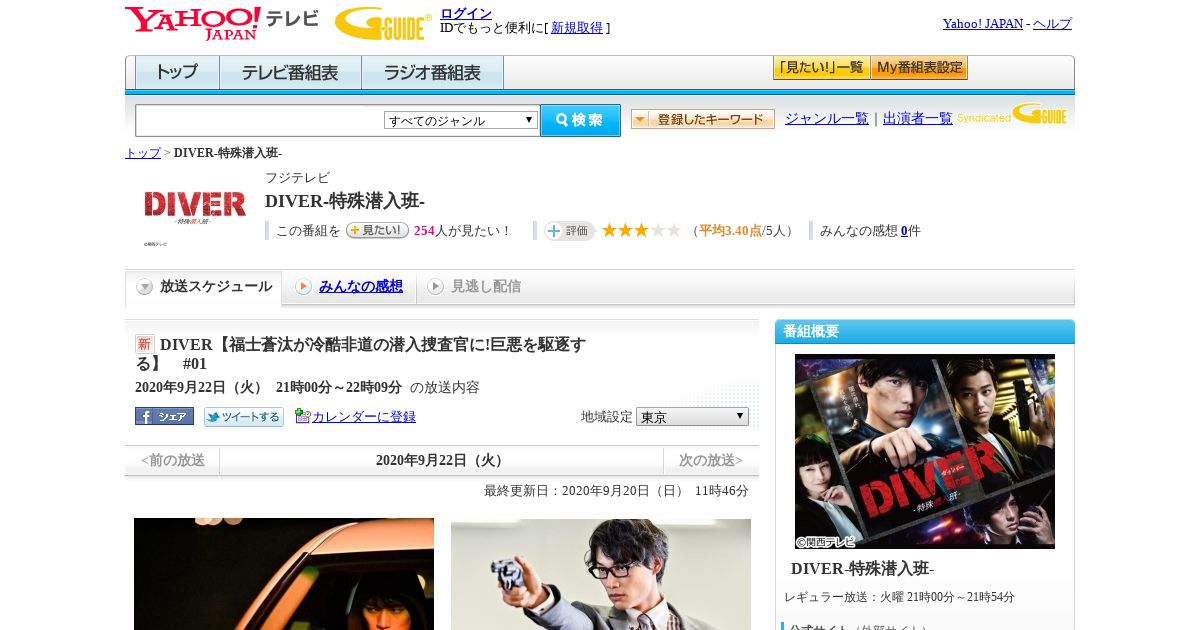The image size is (1200, 630).
Task: Go to <前の放送
Action: [172, 460]
